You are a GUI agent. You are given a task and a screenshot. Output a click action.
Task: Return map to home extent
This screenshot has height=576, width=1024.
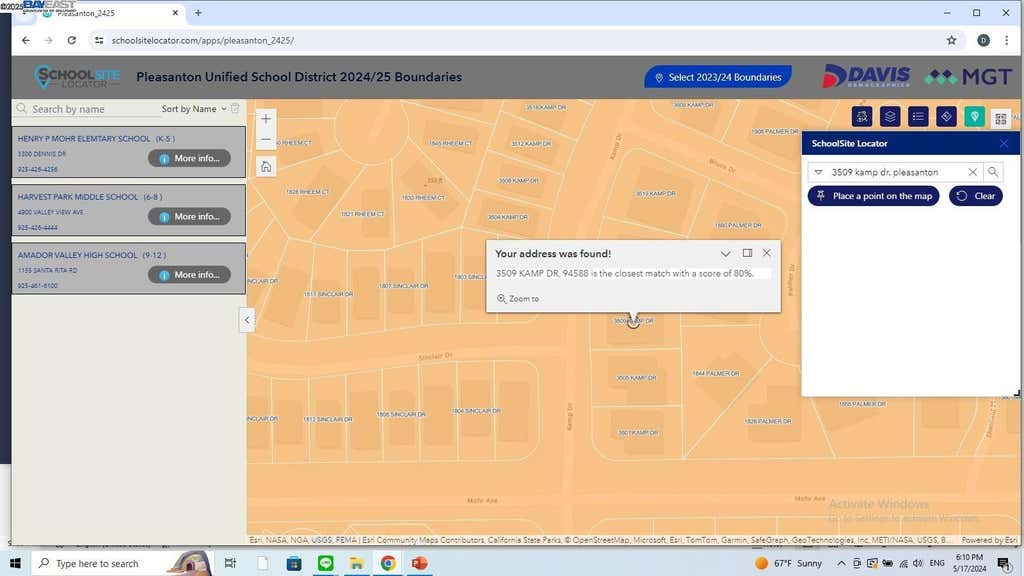click(x=266, y=167)
